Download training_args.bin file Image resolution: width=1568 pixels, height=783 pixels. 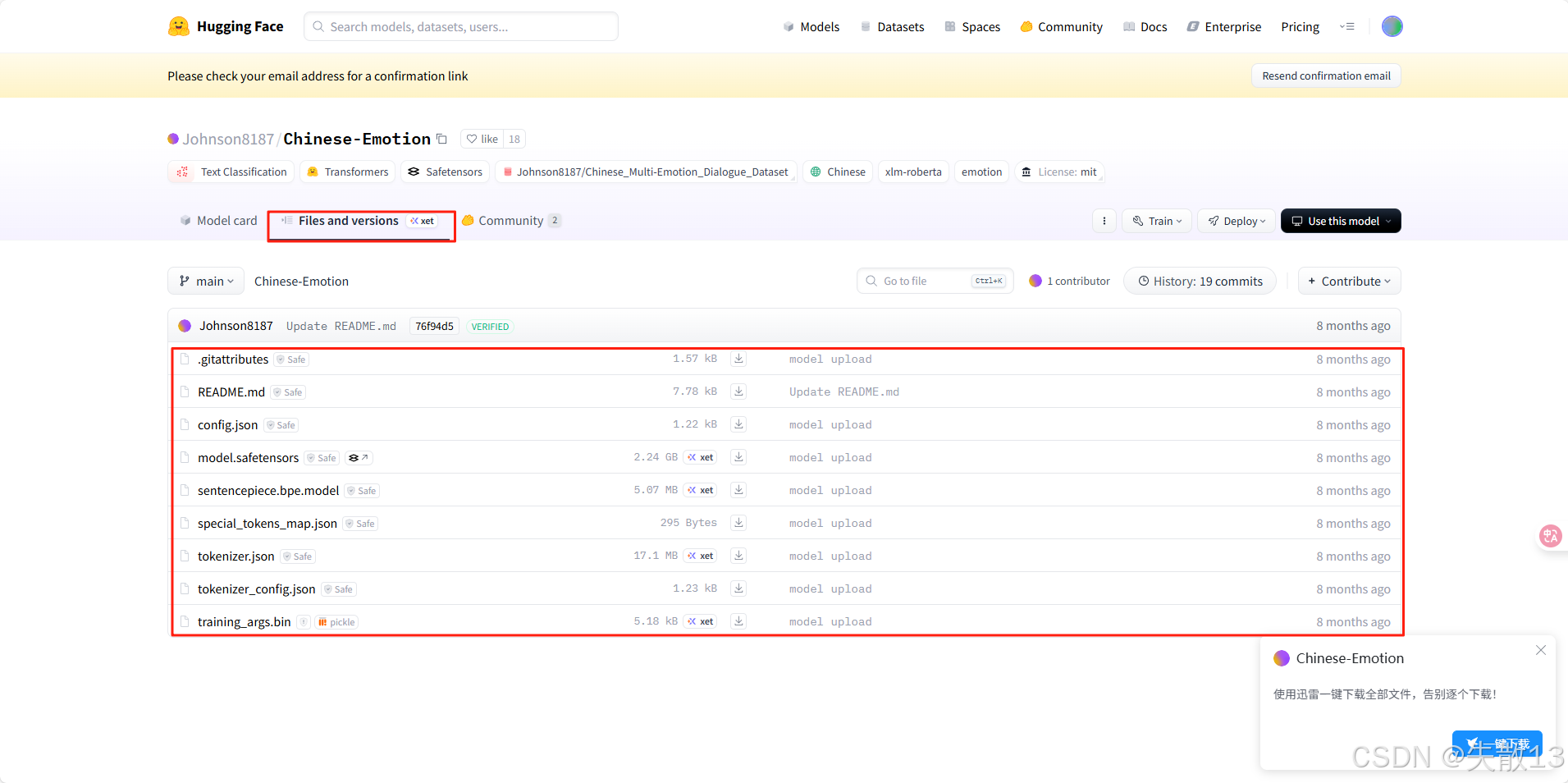[x=738, y=621]
